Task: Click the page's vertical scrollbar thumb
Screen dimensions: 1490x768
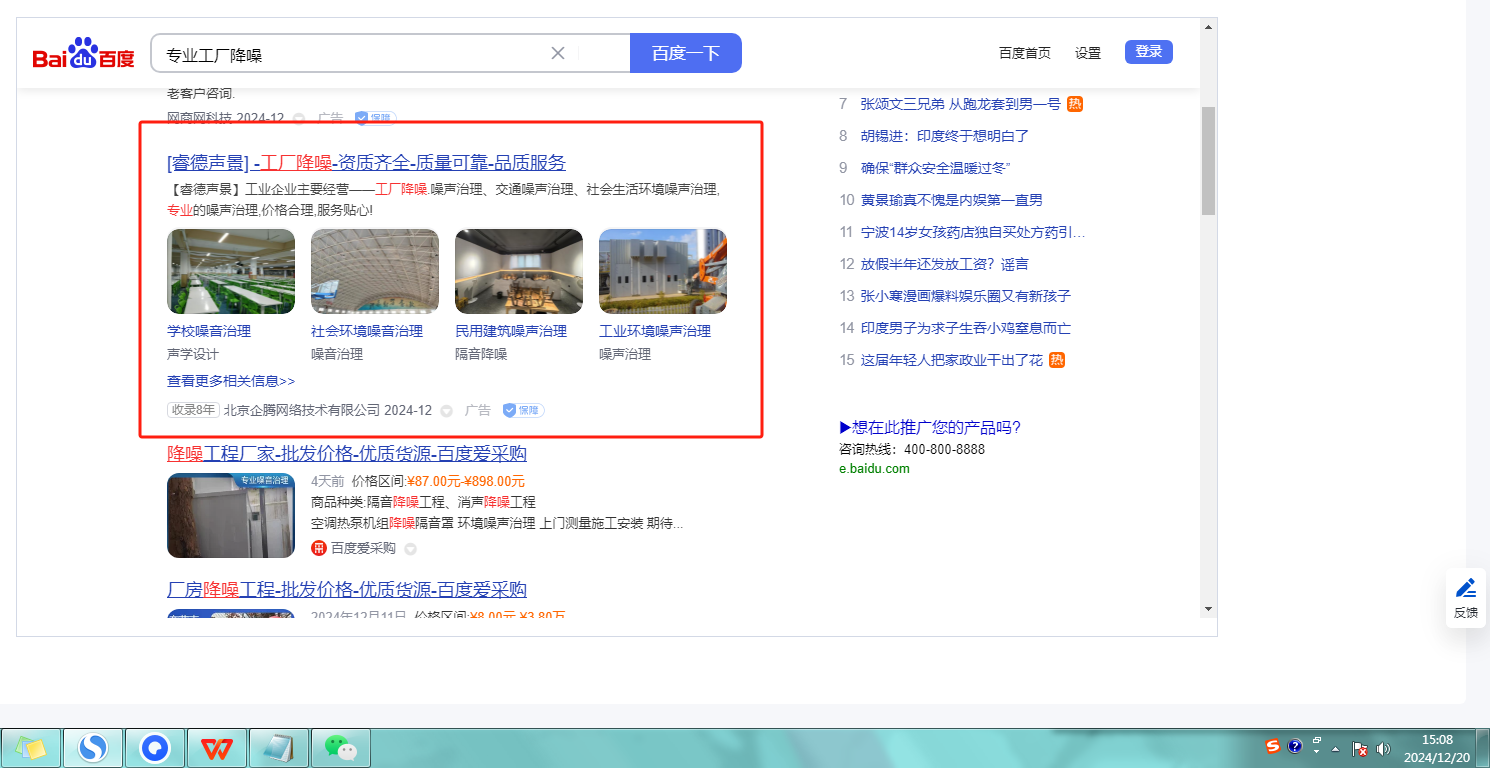Action: (1208, 160)
